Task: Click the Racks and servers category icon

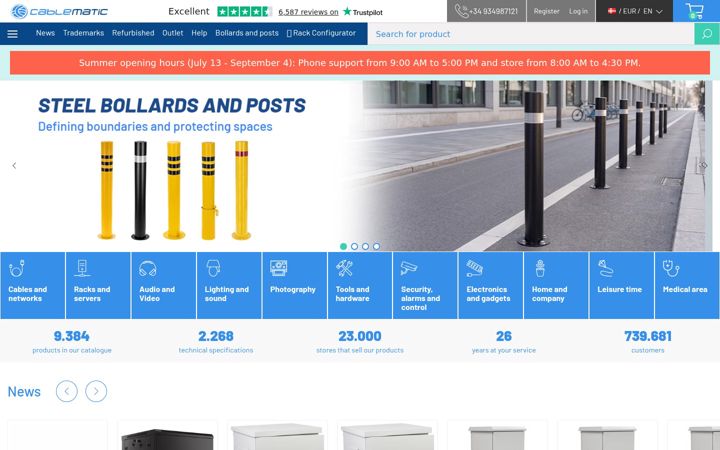Action: (x=82, y=268)
